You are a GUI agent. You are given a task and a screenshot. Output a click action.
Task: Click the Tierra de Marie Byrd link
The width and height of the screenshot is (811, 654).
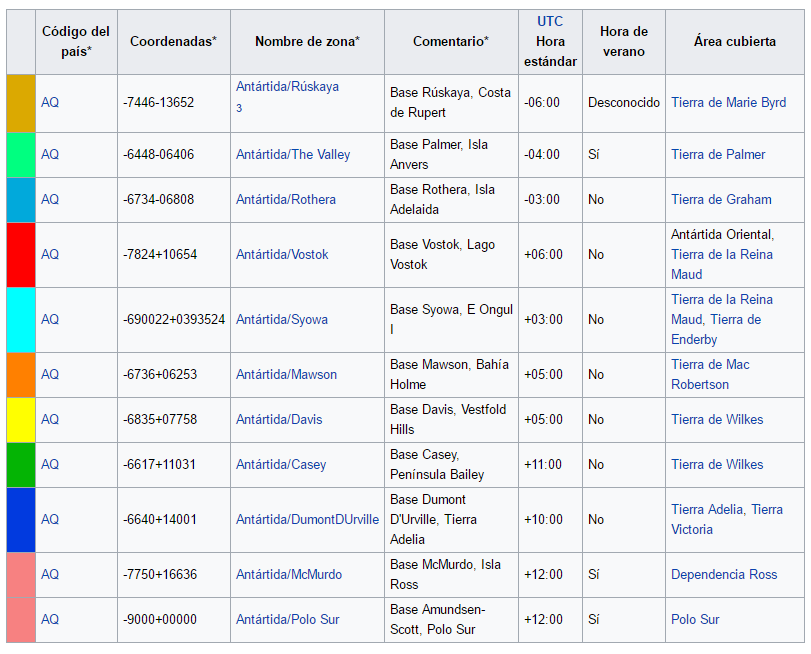(728, 102)
